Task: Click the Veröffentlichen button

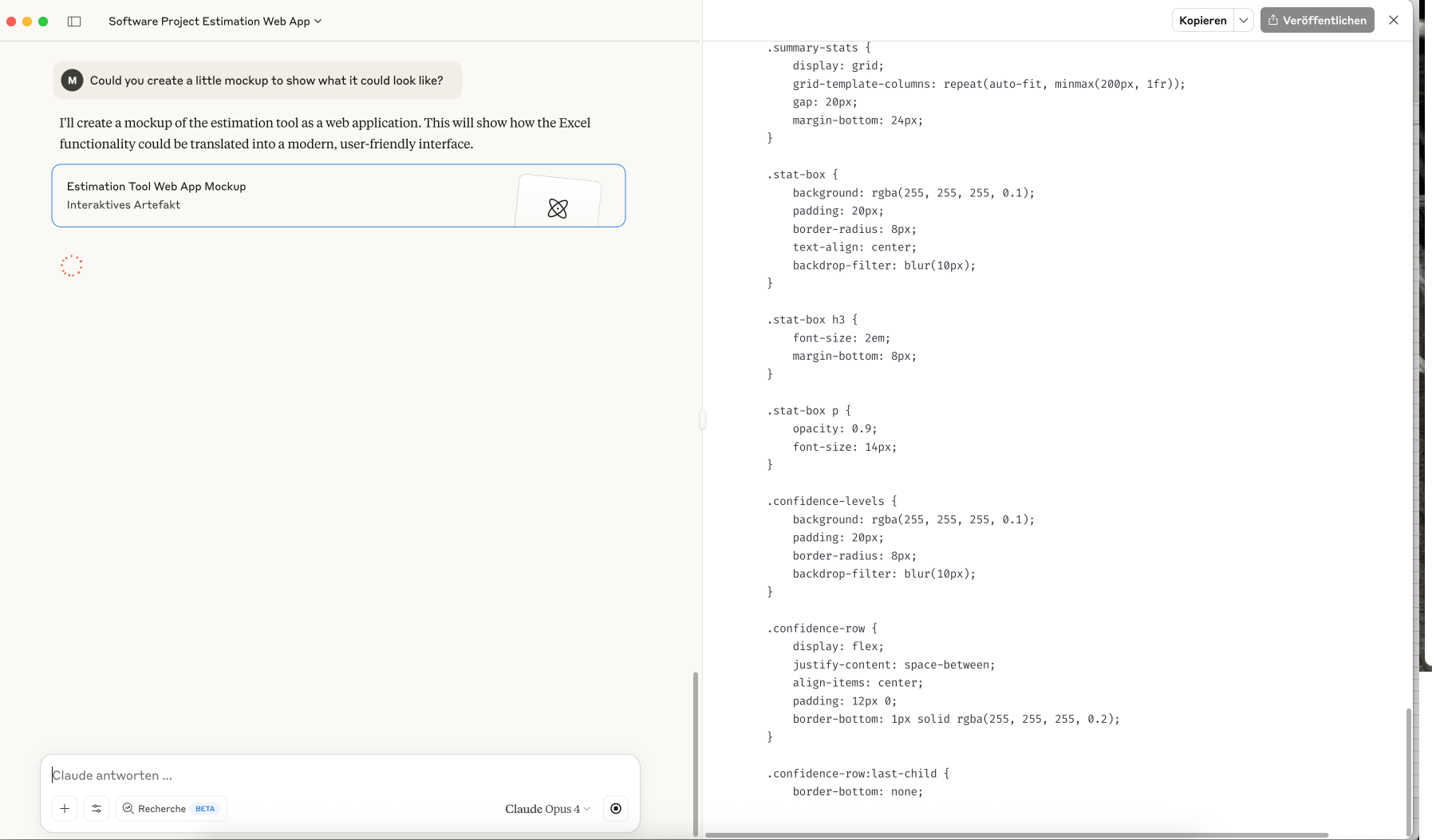Action: tap(1317, 21)
